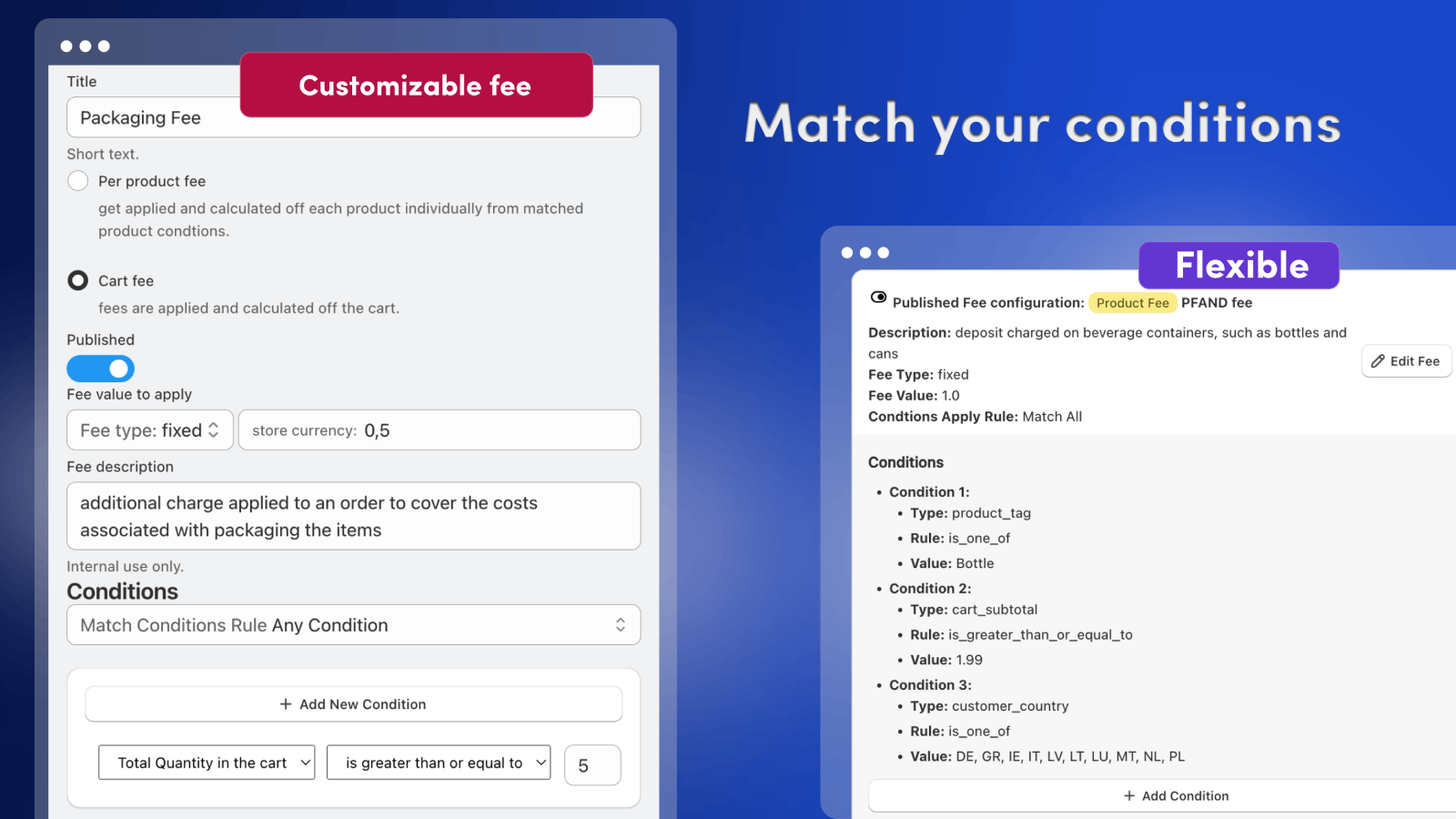Select the Per product fee radio option
1456x819 pixels.
point(78,181)
